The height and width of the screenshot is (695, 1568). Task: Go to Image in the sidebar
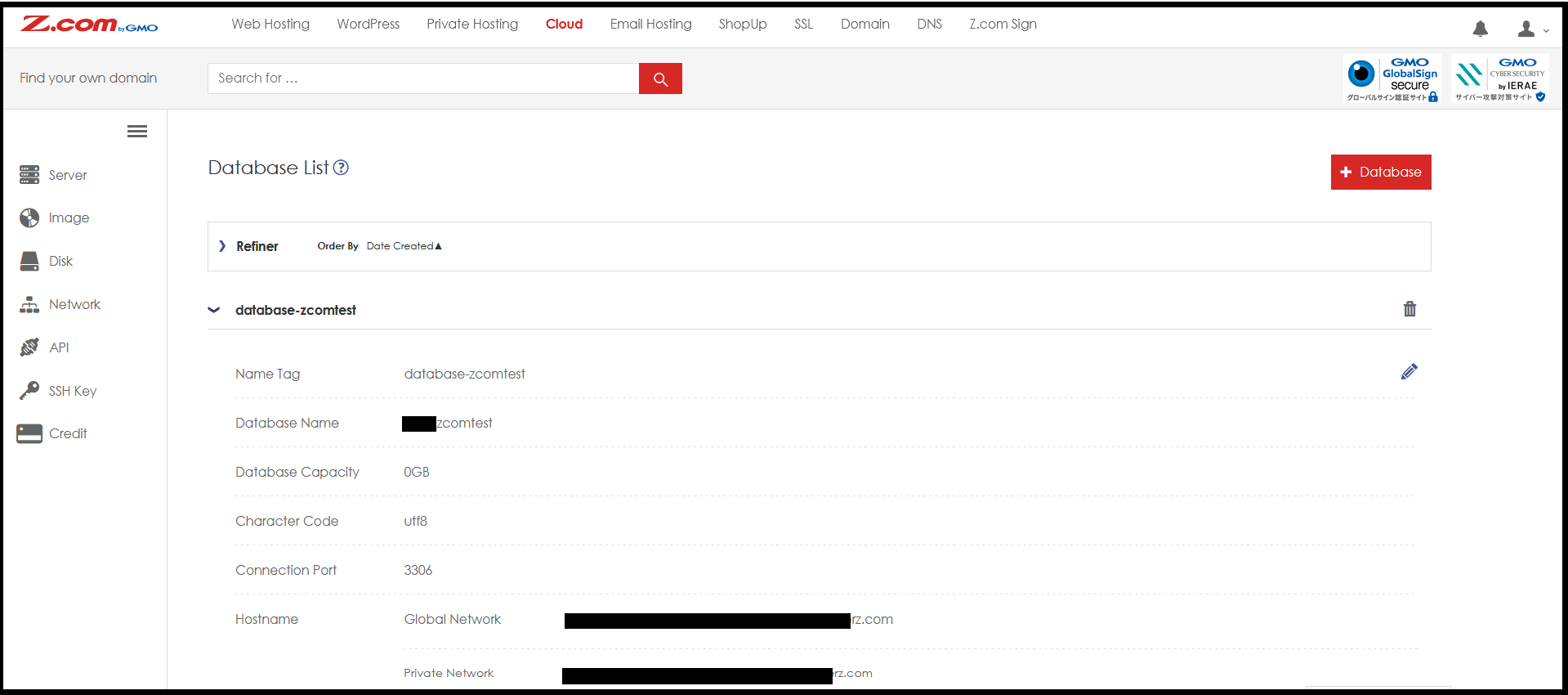pos(69,218)
